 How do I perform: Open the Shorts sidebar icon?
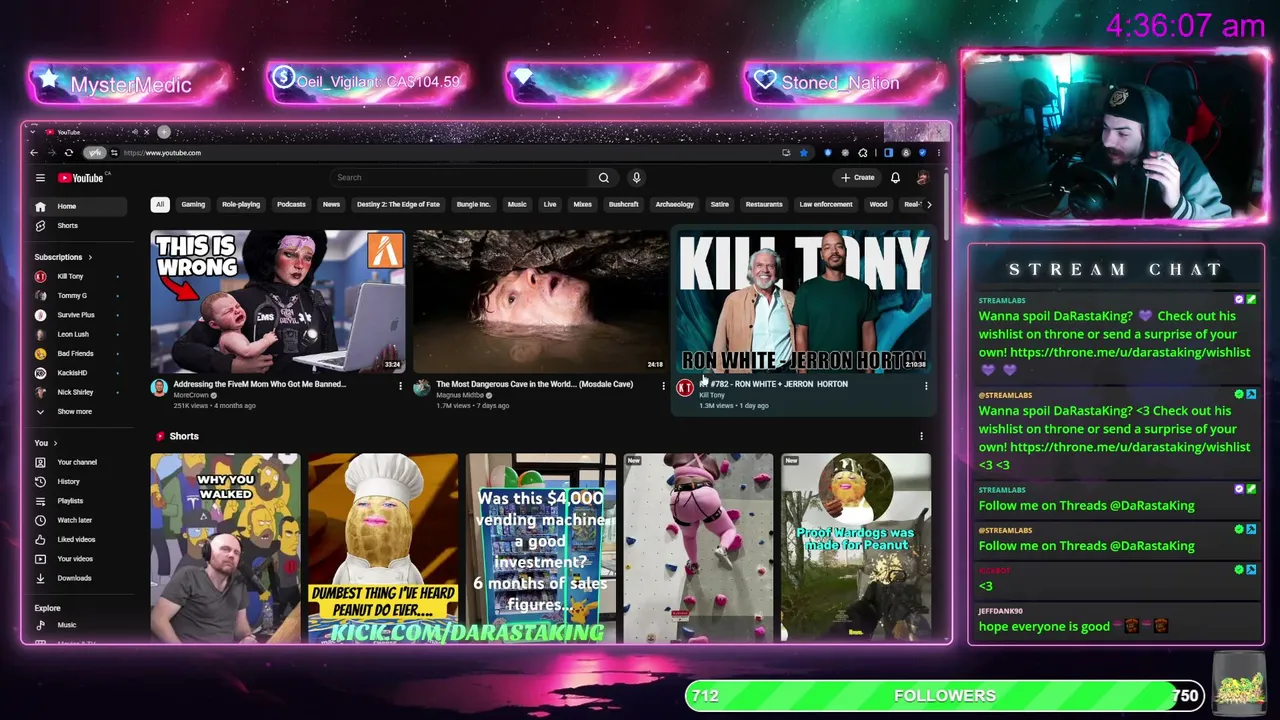coord(40,226)
